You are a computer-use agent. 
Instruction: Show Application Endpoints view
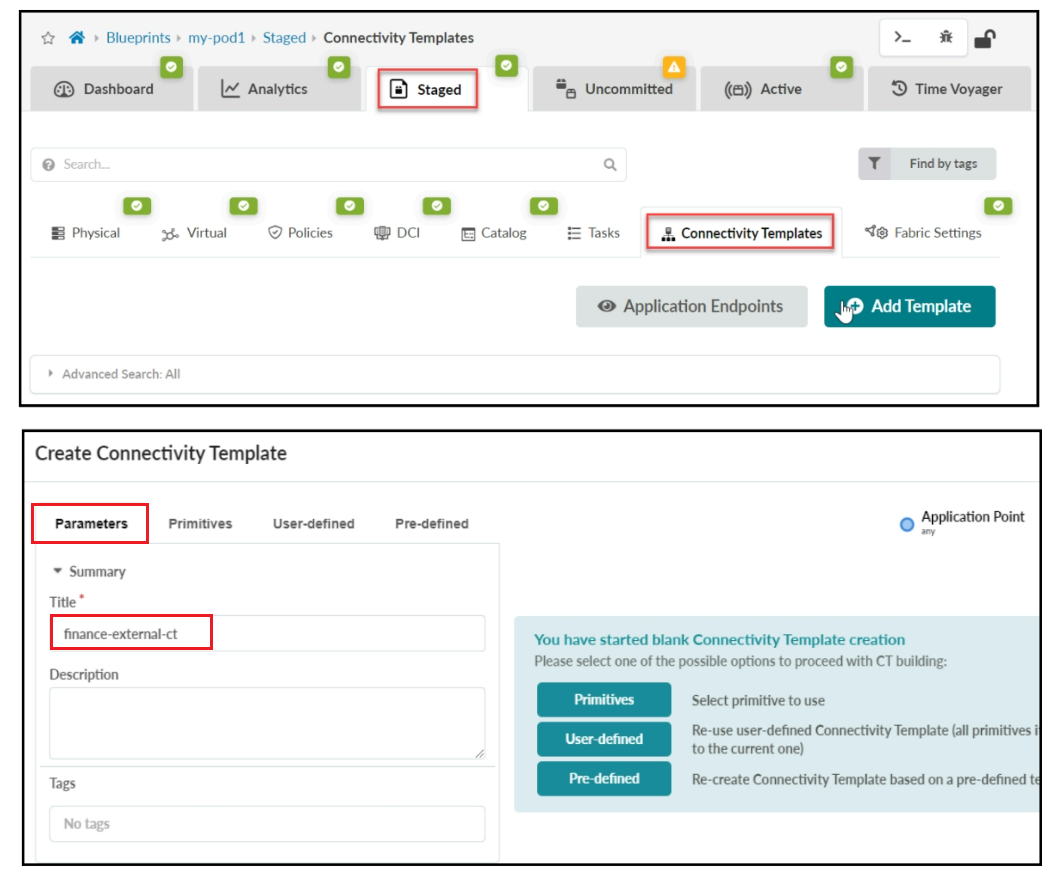(x=691, y=307)
